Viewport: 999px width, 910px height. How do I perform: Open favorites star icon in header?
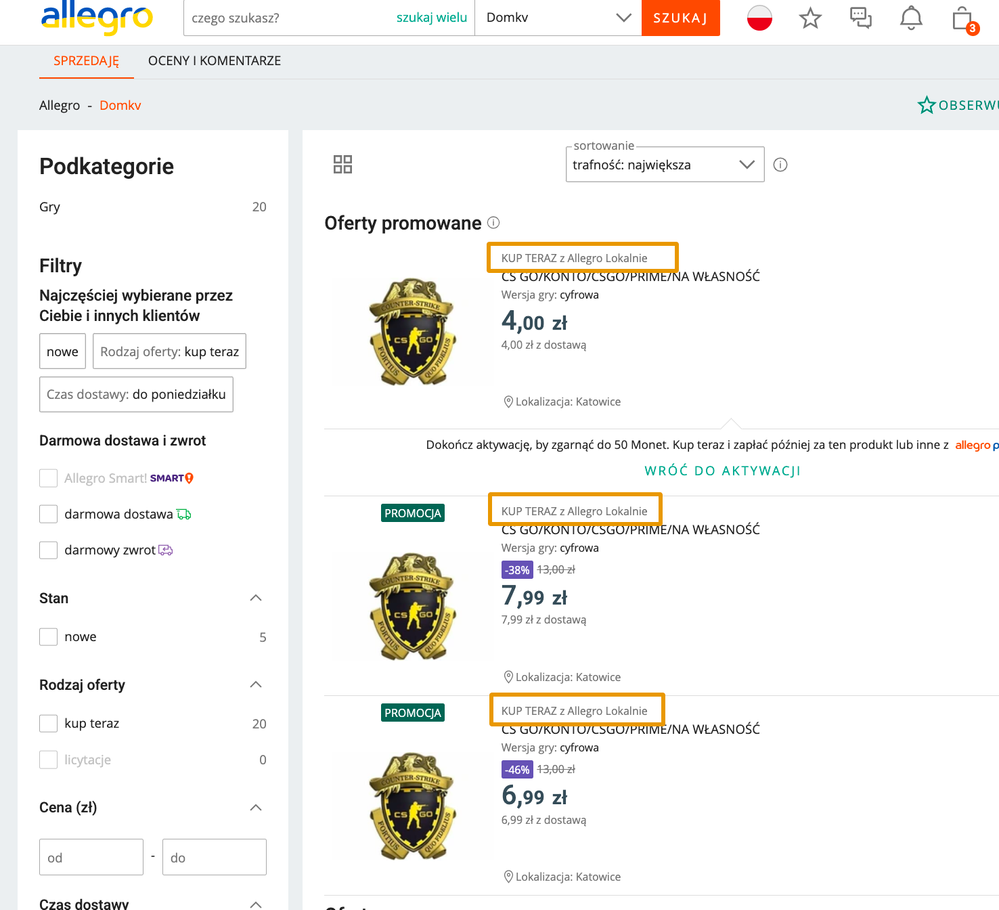coord(810,18)
